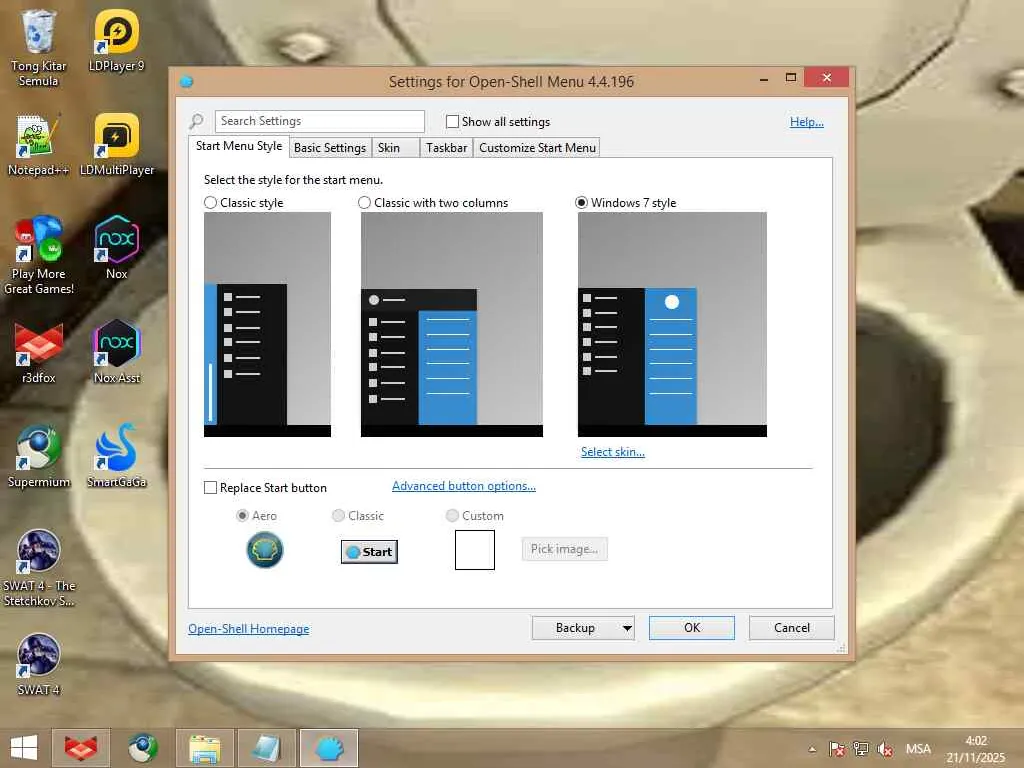Select the Notepad++ desktop shortcut
This screenshot has width=1024, height=768.
click(x=38, y=144)
